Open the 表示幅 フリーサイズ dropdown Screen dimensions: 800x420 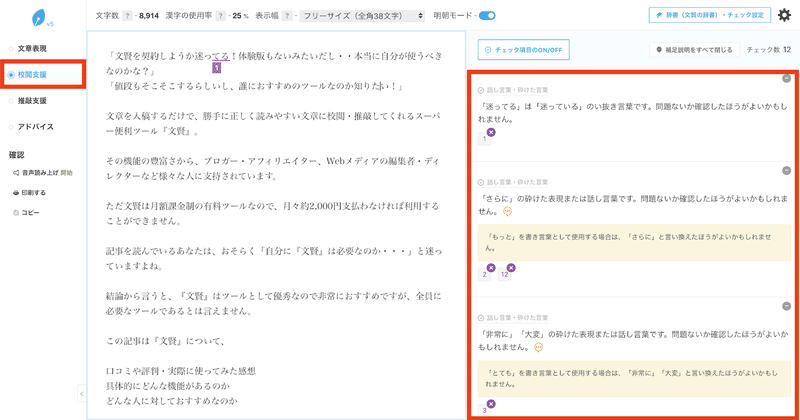coord(362,16)
